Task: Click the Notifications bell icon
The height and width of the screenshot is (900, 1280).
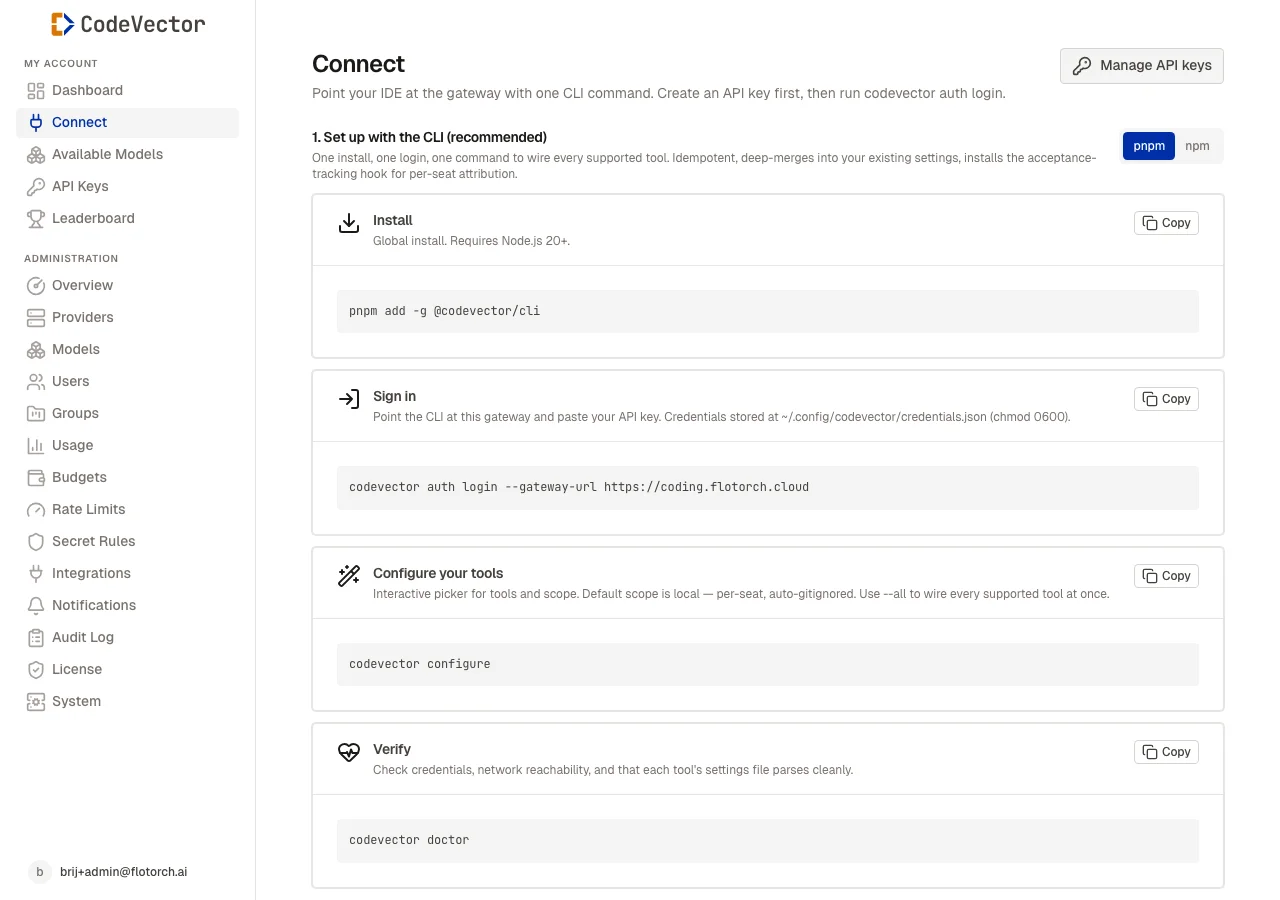Action: (36, 606)
